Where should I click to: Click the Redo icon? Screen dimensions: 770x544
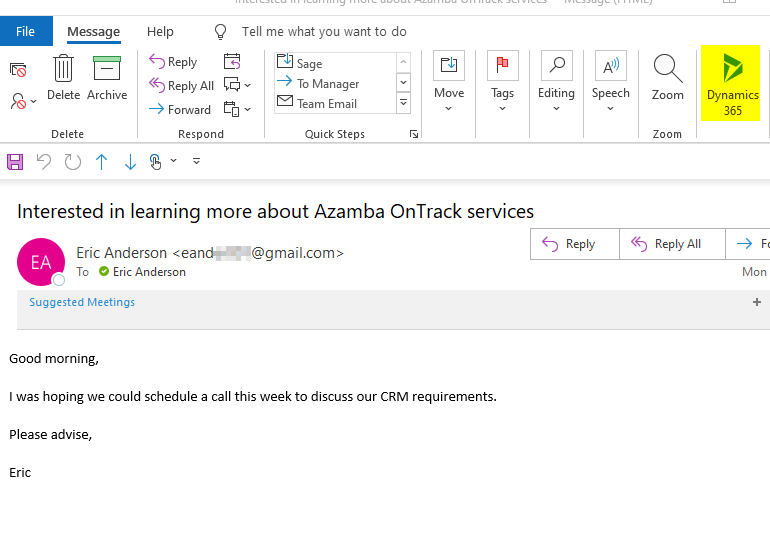click(x=73, y=162)
